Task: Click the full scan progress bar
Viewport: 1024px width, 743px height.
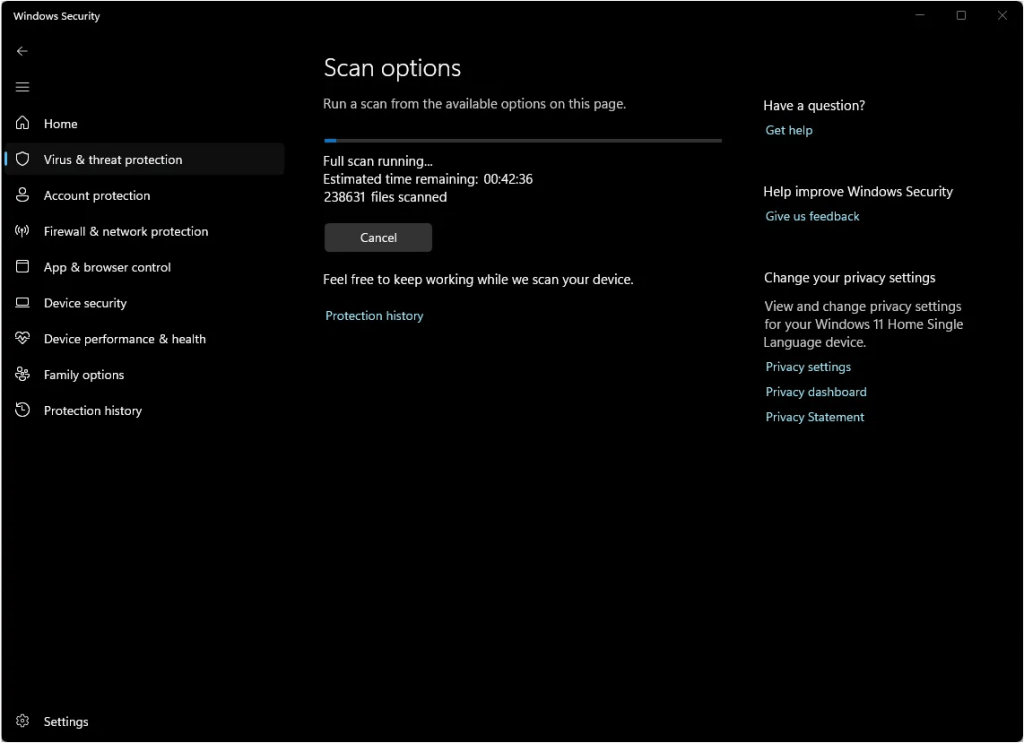Action: [x=522, y=141]
